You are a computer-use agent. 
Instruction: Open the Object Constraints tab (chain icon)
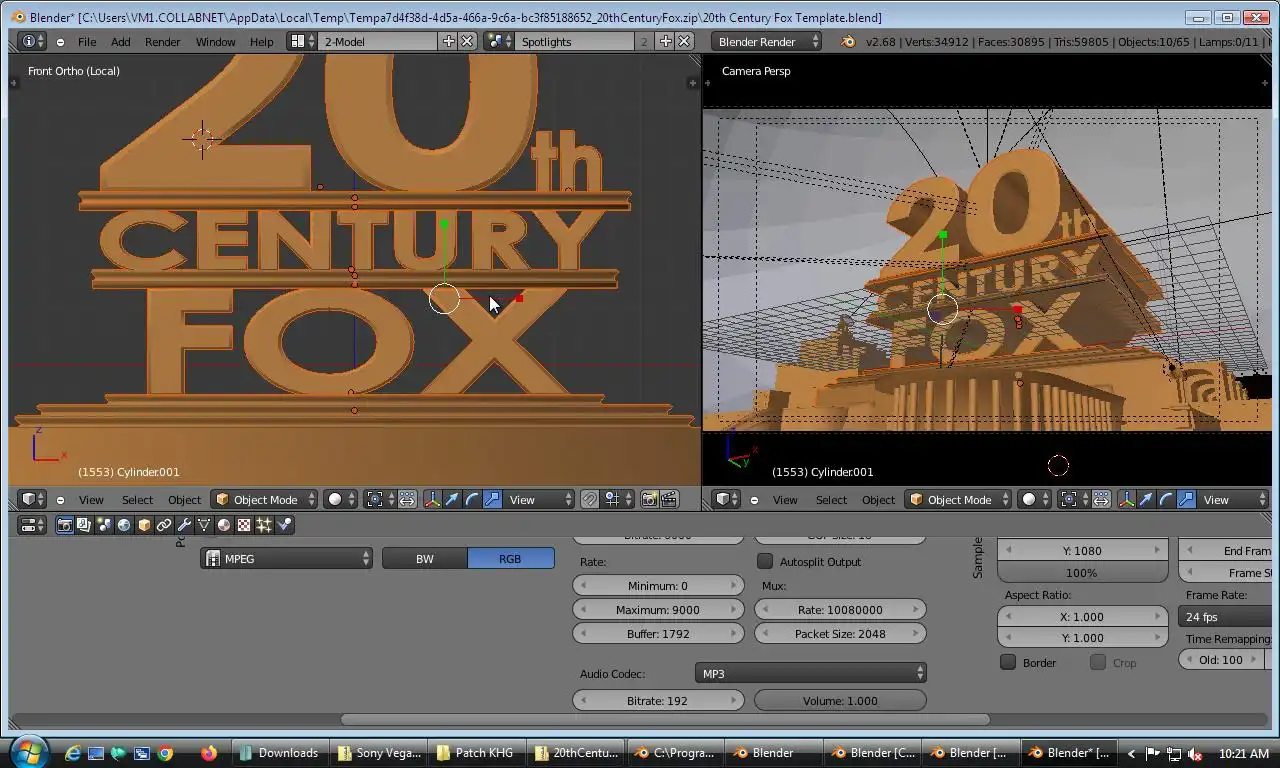[x=164, y=525]
